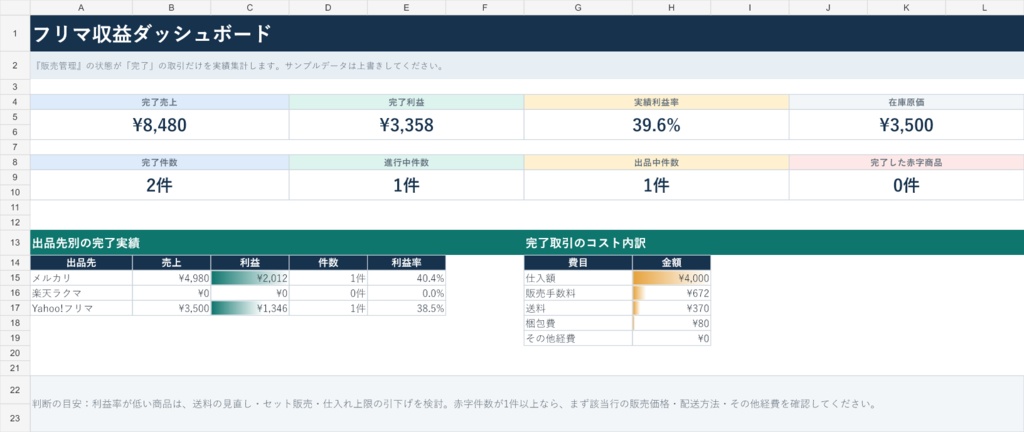Click the 在庫原価 label cell
The height and width of the screenshot is (432, 1024).
[x=906, y=102]
